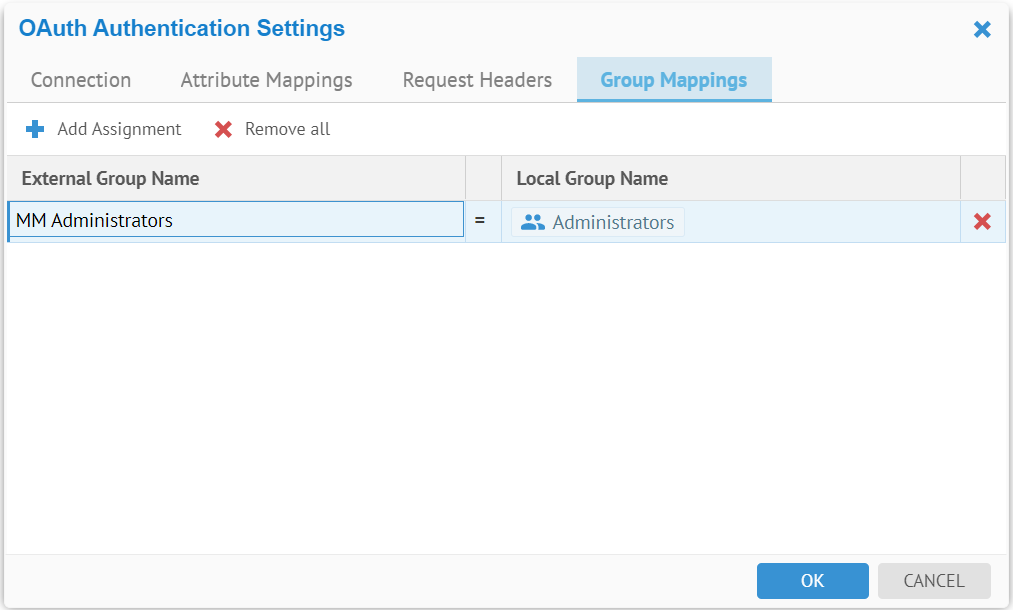Focus the MM Administrators text field
This screenshot has height=610, width=1013.
(235, 221)
